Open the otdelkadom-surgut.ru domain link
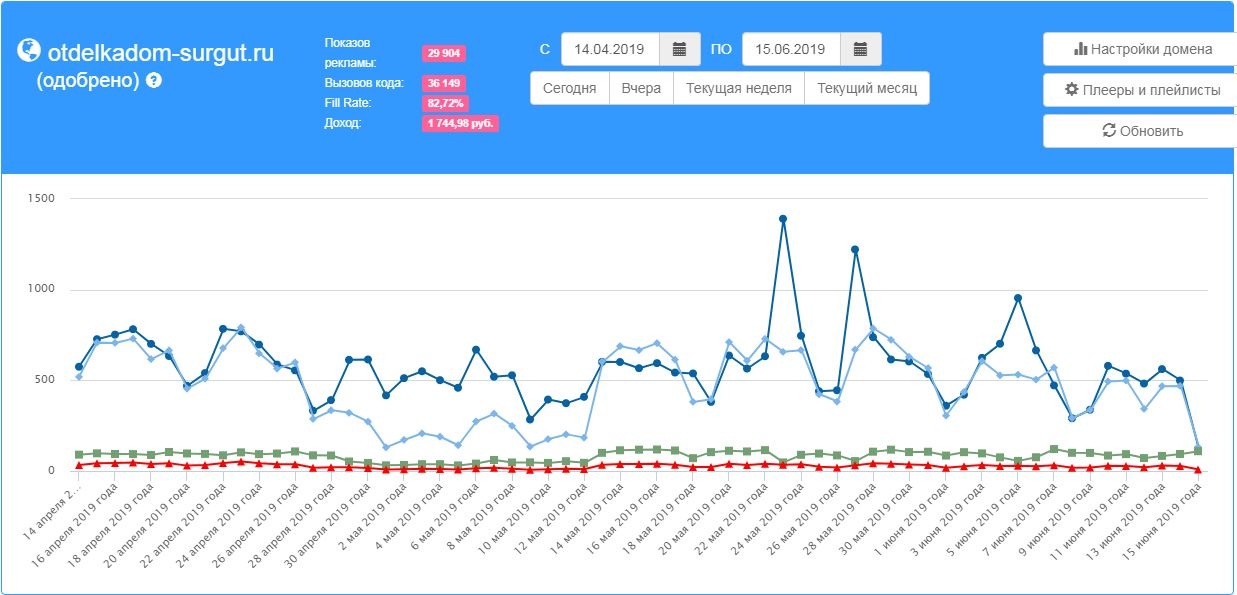The width and height of the screenshot is (1237, 595). [x=160, y=53]
